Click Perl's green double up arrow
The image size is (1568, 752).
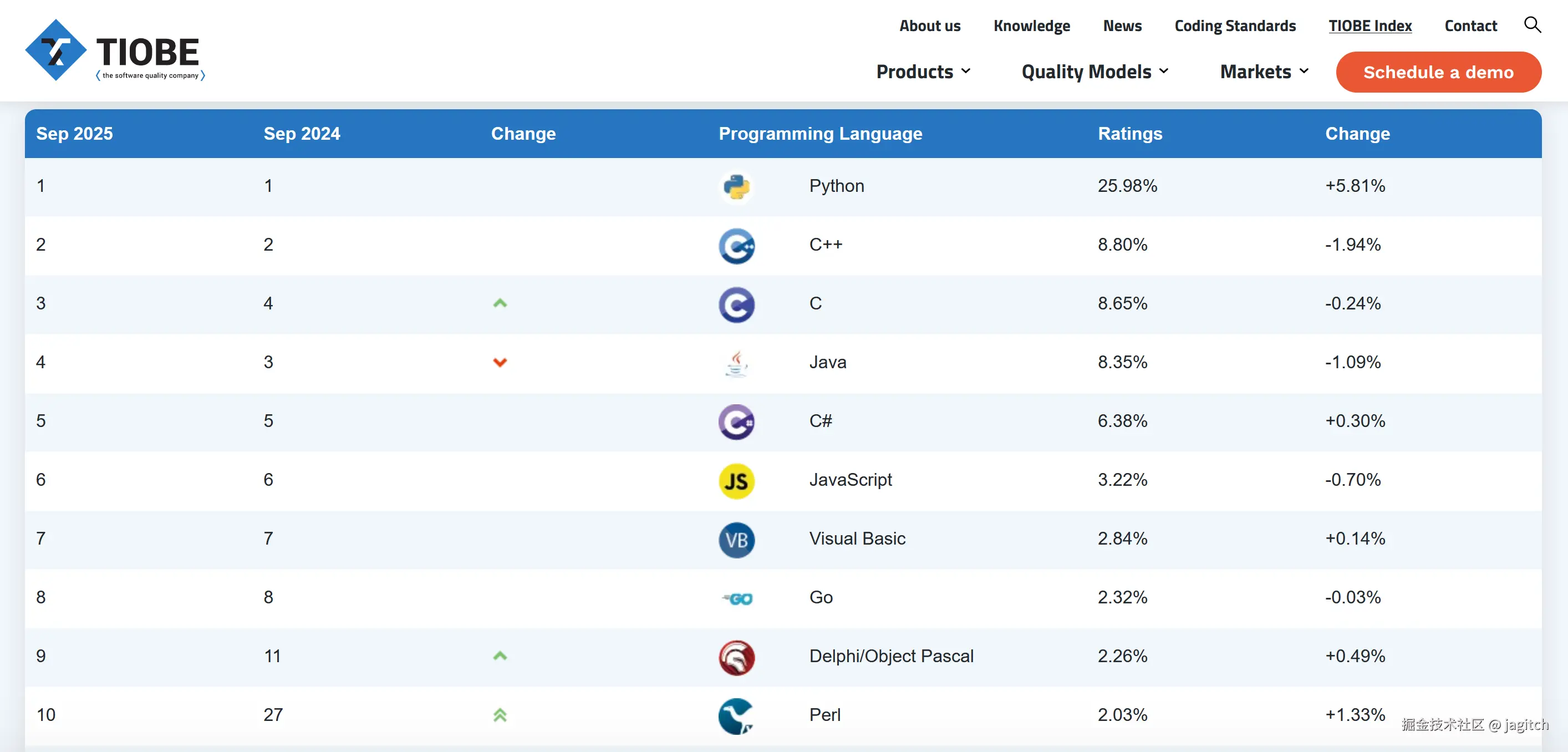[x=500, y=715]
